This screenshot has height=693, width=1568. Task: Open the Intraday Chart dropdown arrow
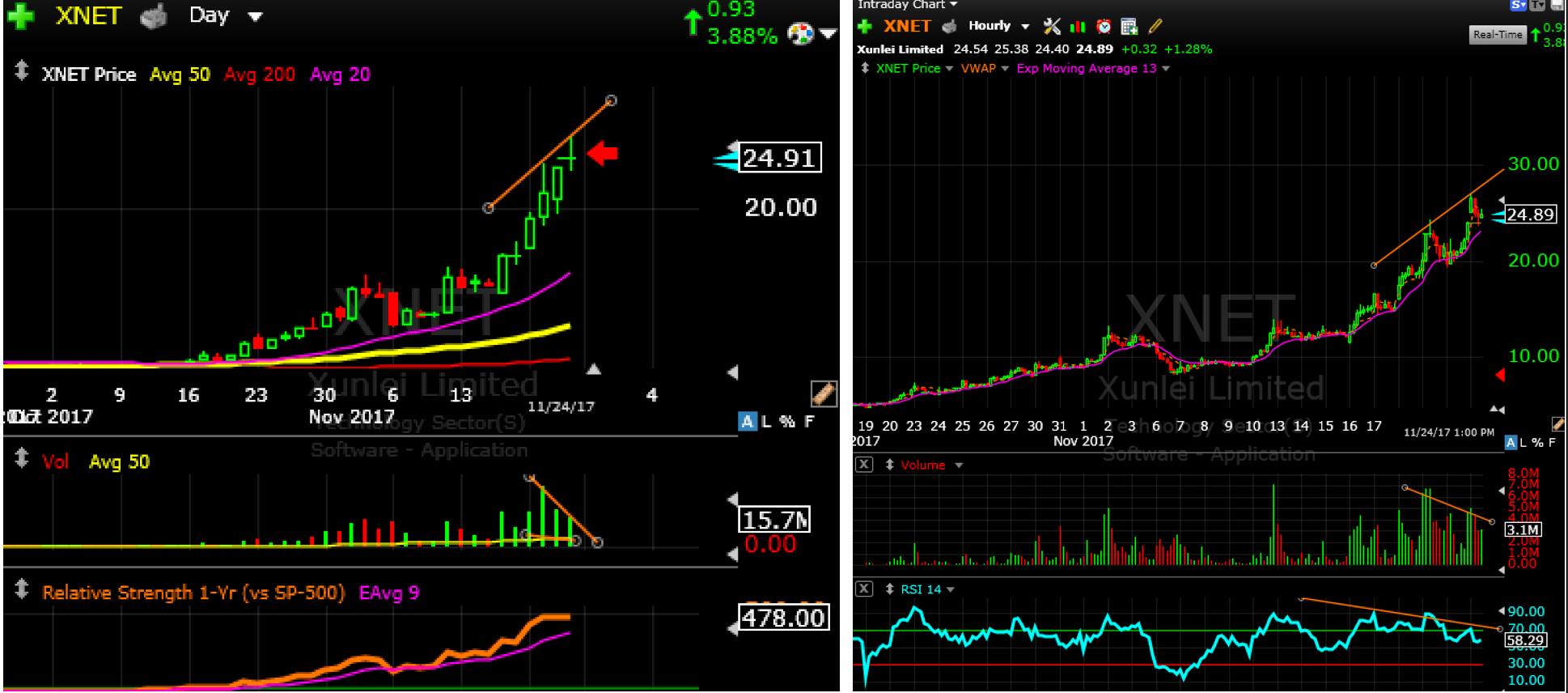point(954,5)
